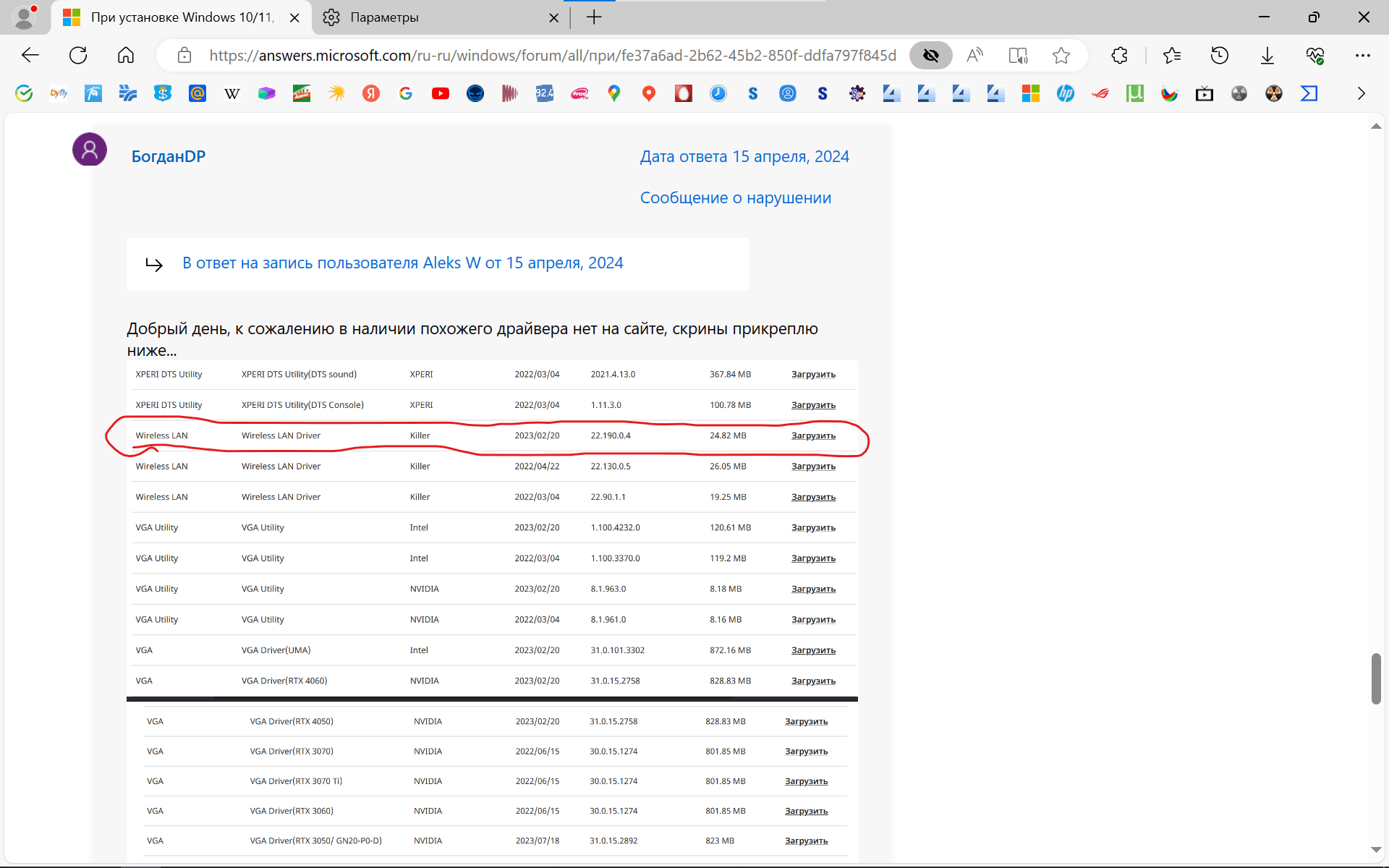The width and height of the screenshot is (1389, 868).
Task: Open the second screenshot listing VGA Driver(RTX 4050)
Action: point(492,783)
